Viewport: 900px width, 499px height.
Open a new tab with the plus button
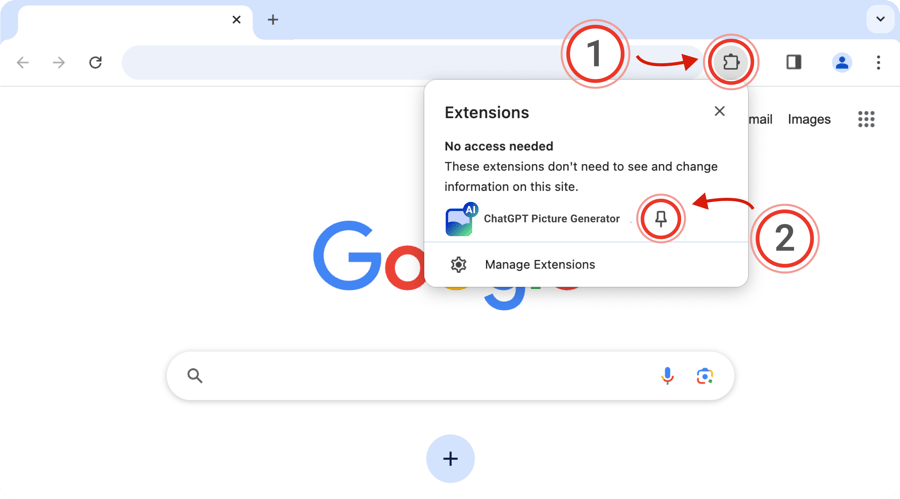tap(273, 20)
